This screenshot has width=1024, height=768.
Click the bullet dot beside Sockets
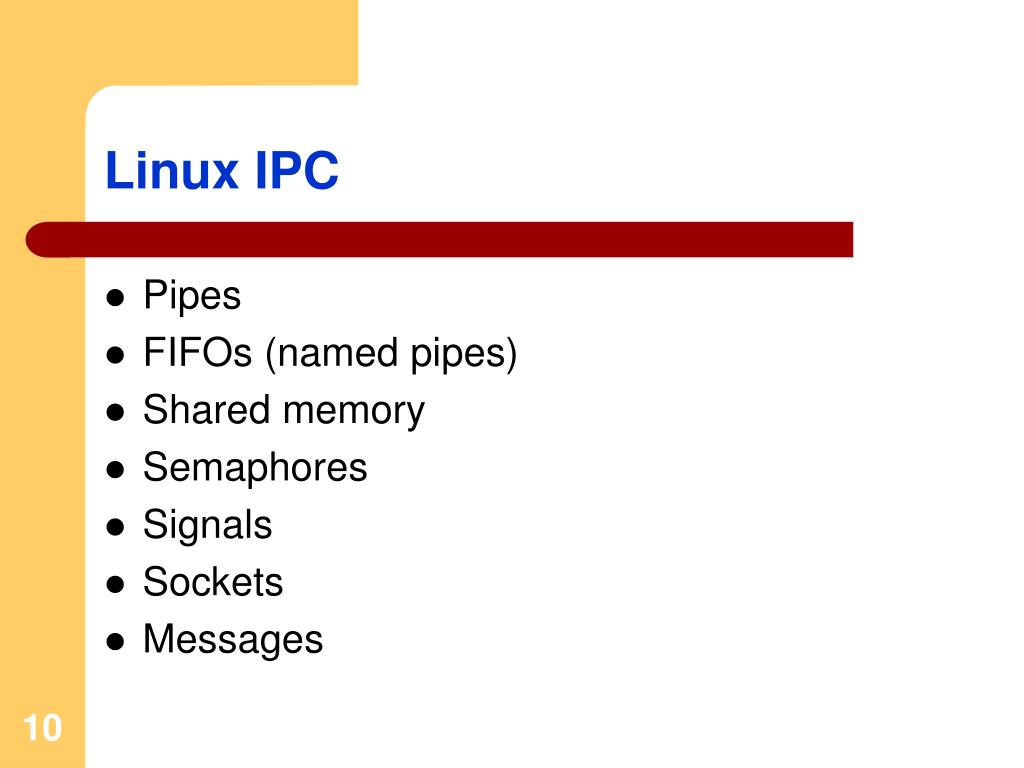click(x=115, y=584)
